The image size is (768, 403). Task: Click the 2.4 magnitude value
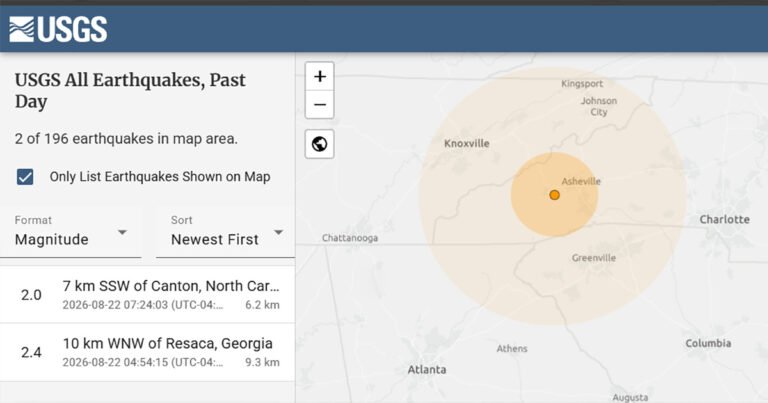tap(31, 352)
